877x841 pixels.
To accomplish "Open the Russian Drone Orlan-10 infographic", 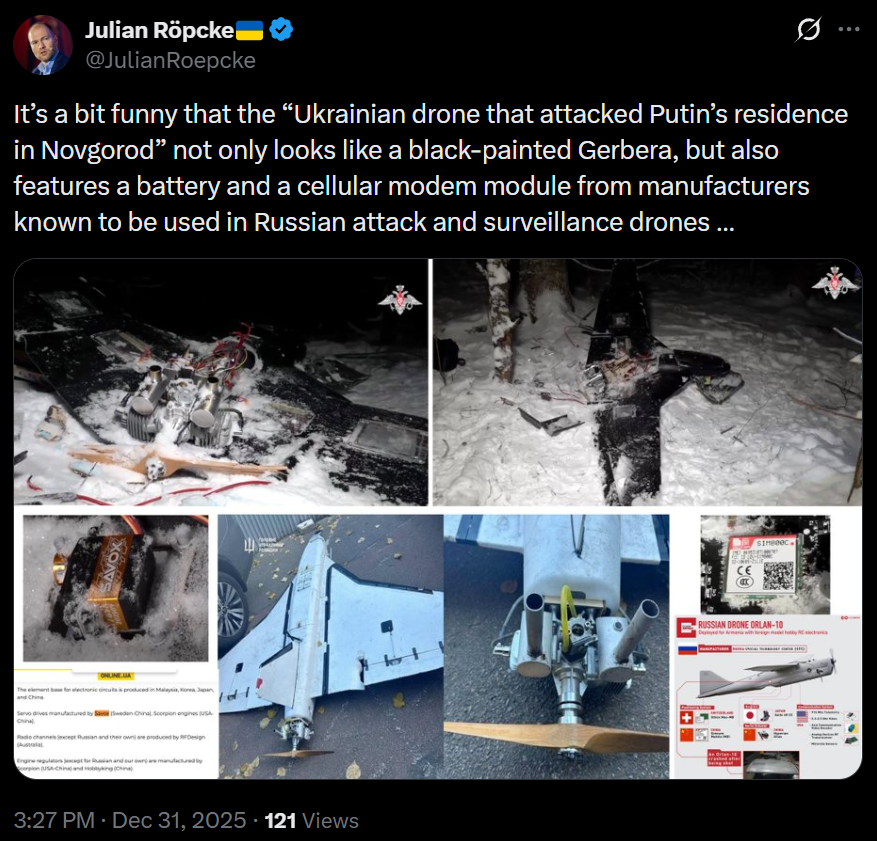I will 768,697.
